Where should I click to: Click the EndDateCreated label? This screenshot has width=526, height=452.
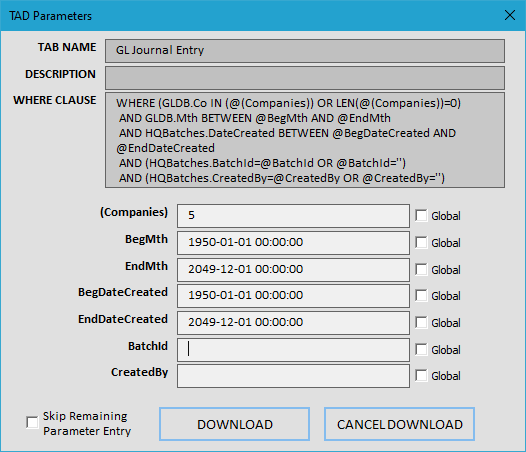pyautogui.click(x=123, y=319)
